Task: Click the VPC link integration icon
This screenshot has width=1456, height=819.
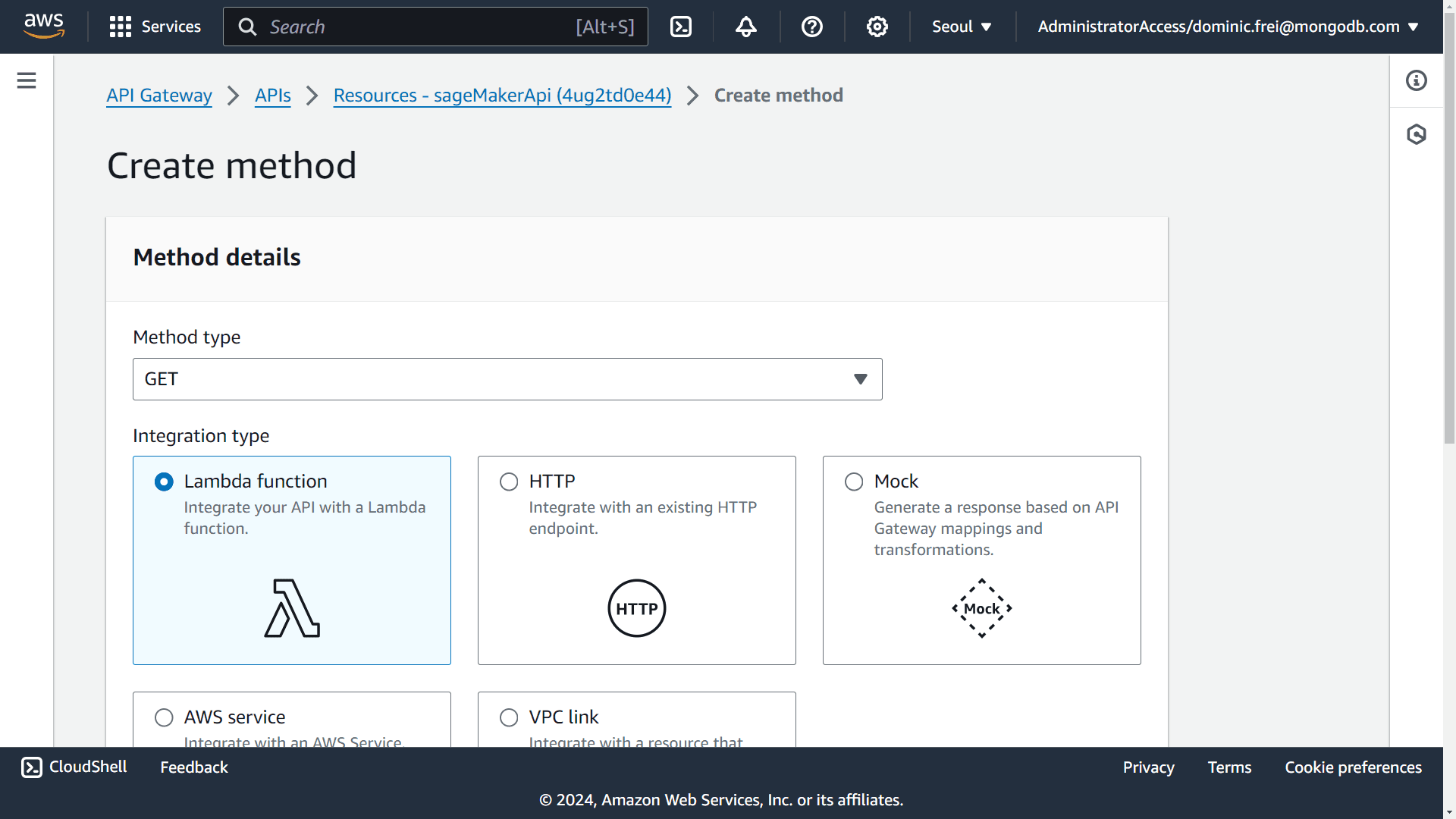Action: click(509, 717)
